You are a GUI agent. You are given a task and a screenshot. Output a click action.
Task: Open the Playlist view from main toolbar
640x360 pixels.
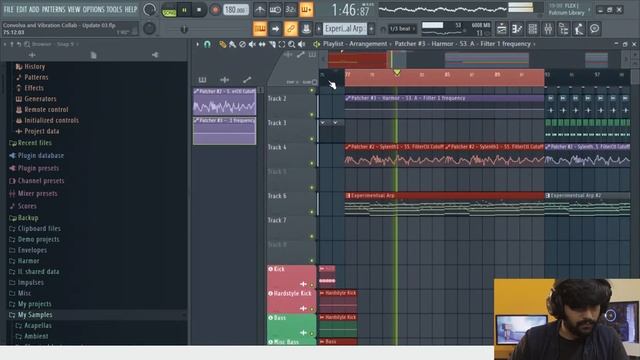pyautogui.click(x=502, y=29)
